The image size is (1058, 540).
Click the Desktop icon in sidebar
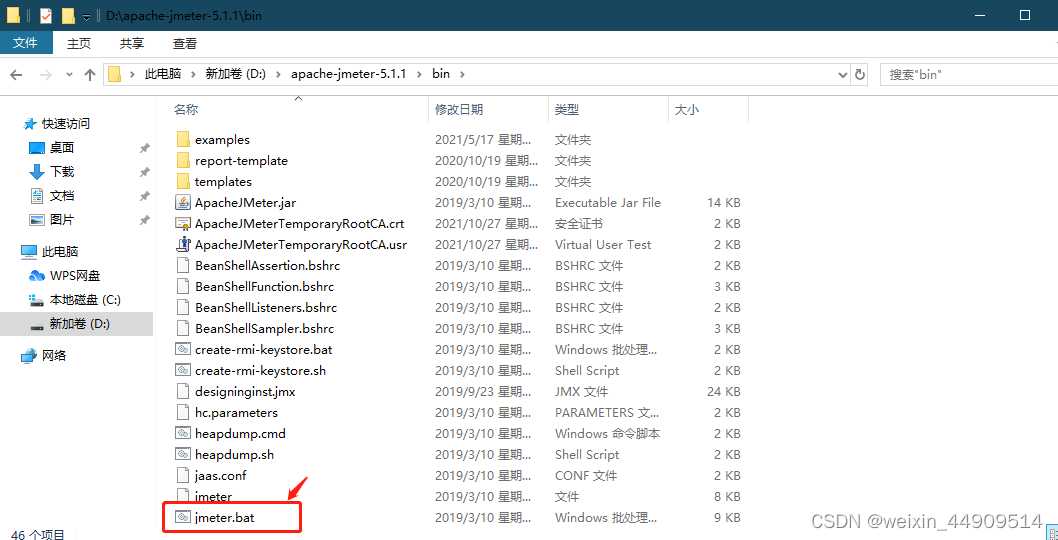pyautogui.click(x=36, y=148)
